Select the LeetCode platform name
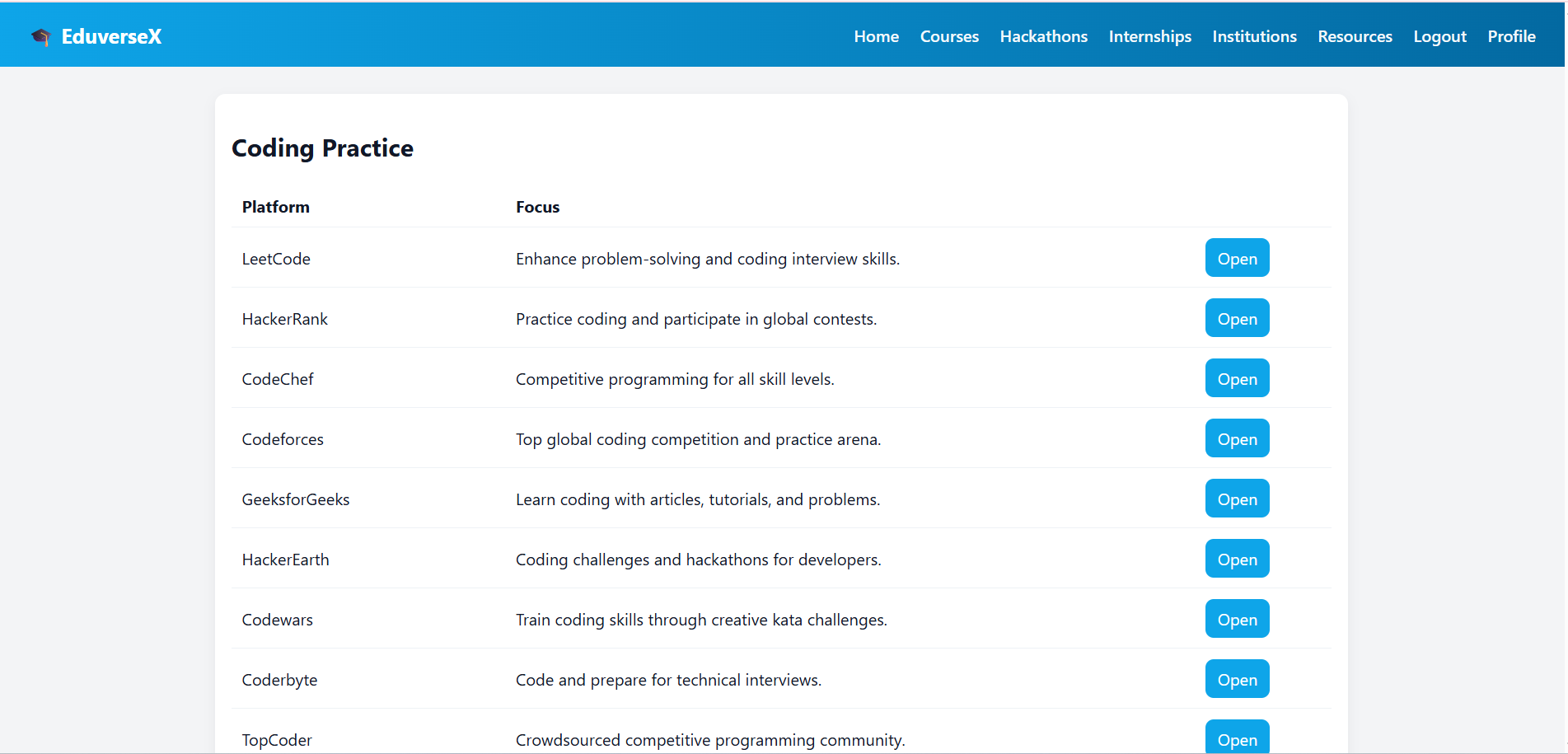Viewport: 1568px width, 754px height. pos(276,259)
